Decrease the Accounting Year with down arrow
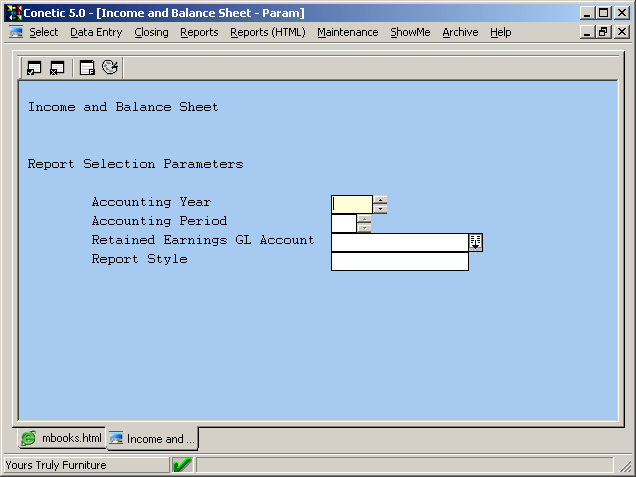 click(380, 209)
